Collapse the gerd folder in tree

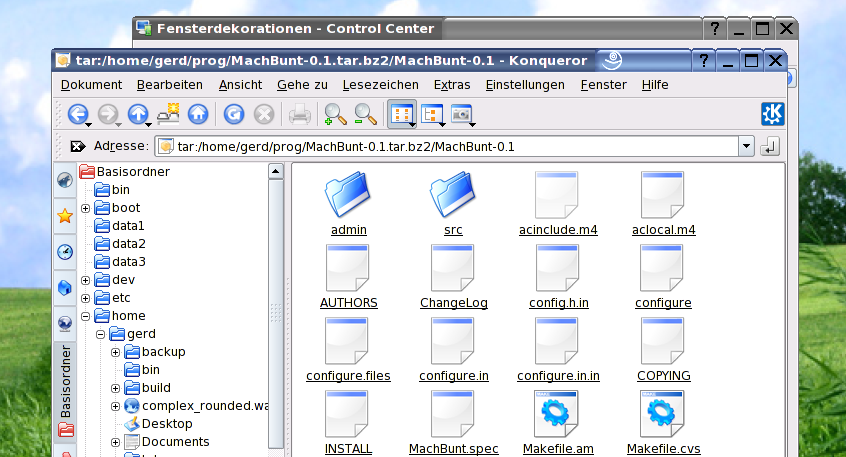[100, 335]
